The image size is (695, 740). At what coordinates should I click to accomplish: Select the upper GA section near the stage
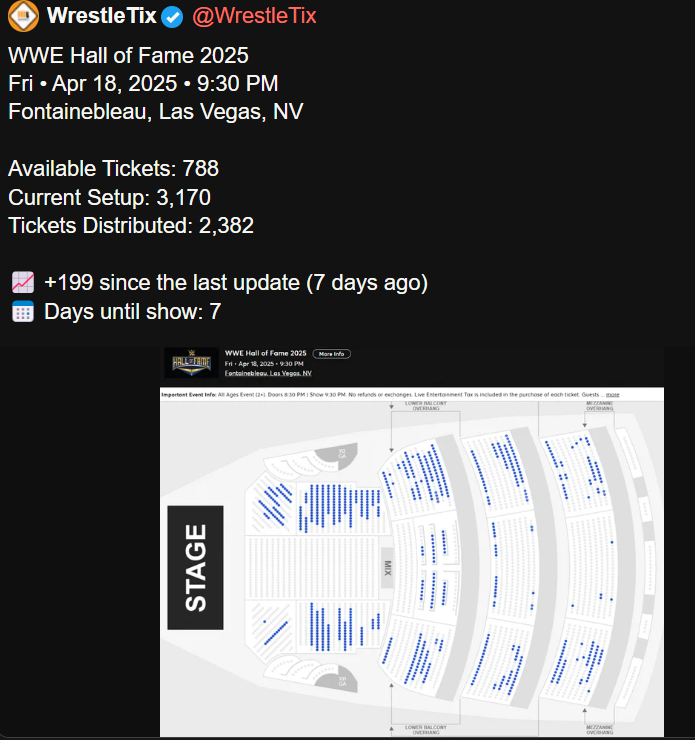(342, 454)
